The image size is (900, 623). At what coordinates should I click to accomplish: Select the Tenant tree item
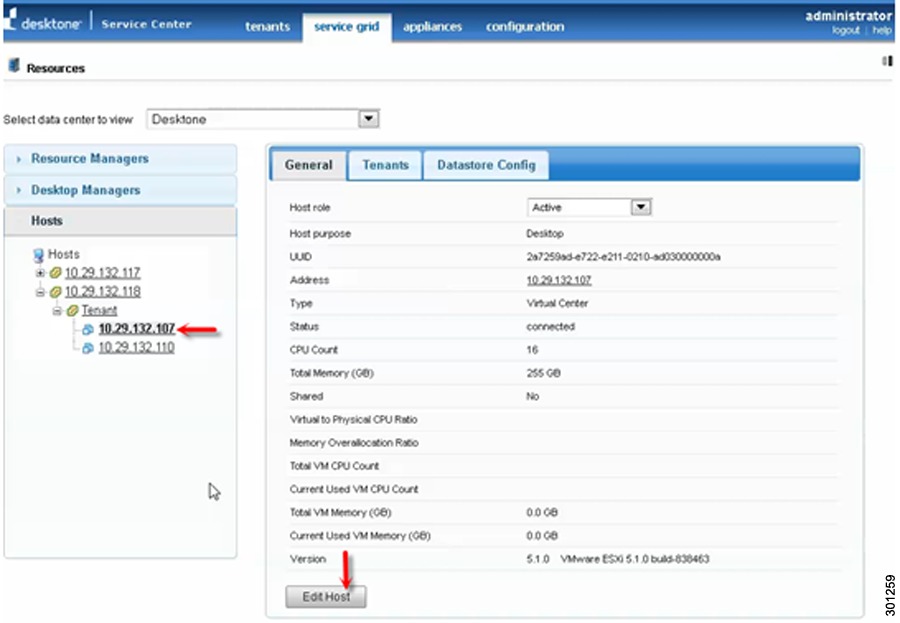[x=99, y=311]
